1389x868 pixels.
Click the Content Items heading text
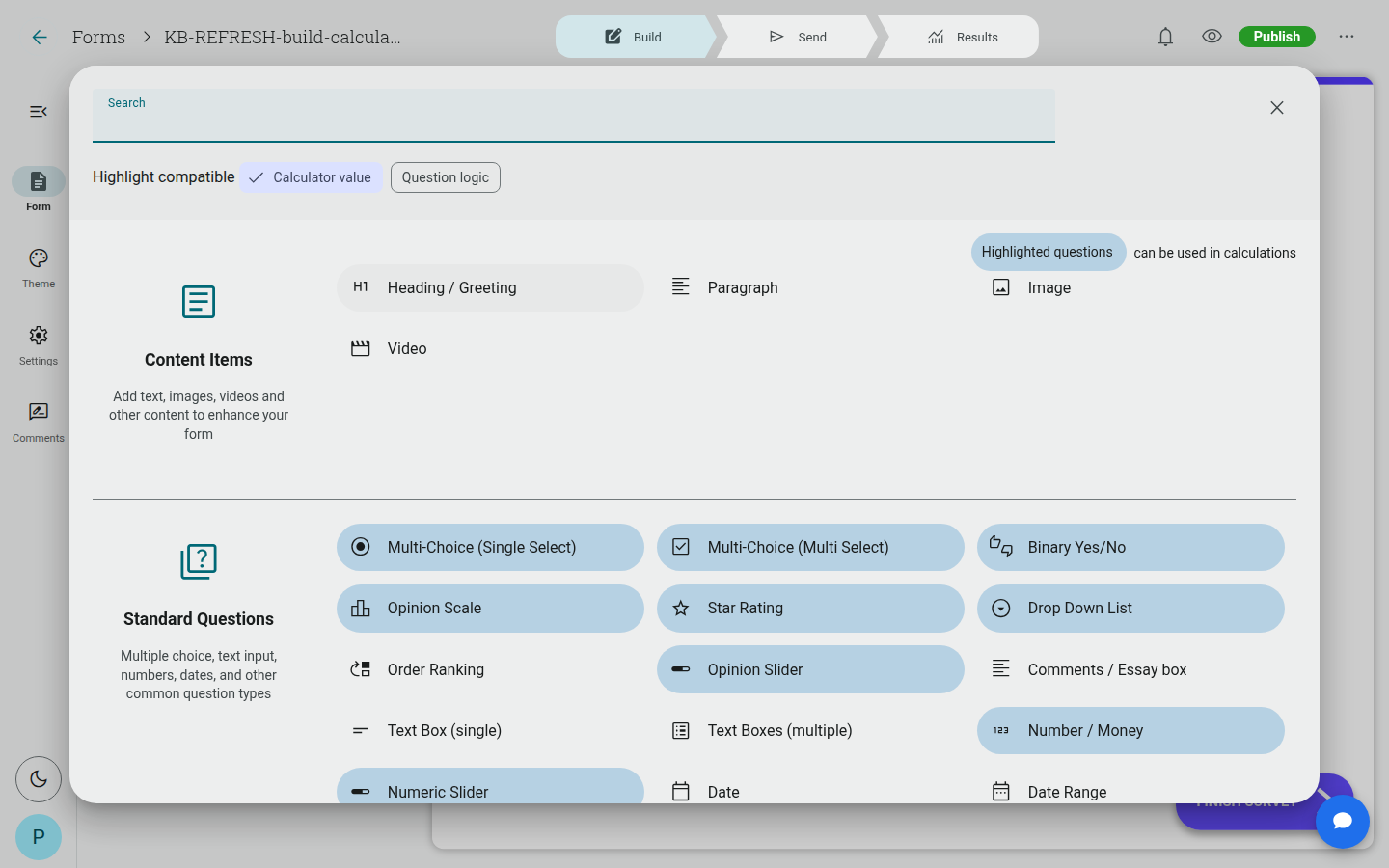199,360
